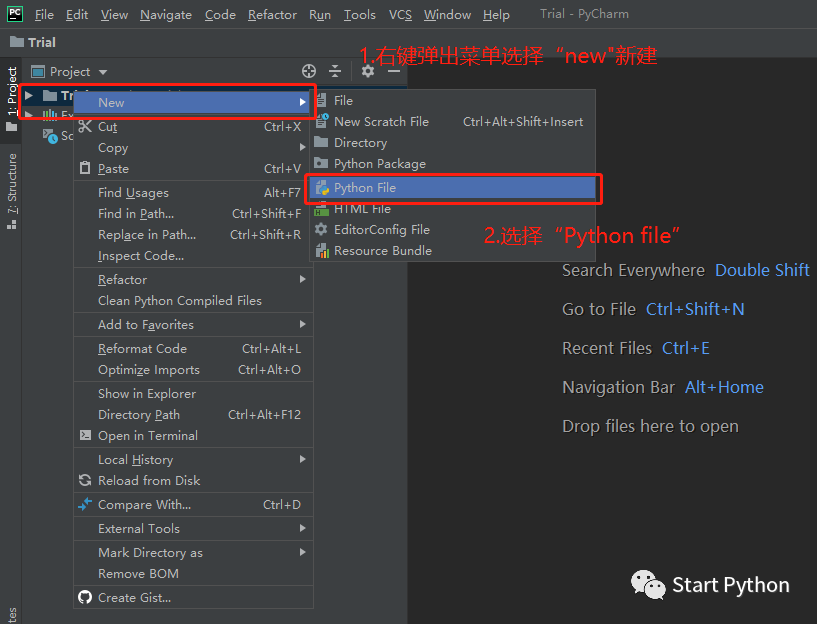Choose Replace in Path menu entry
817x624 pixels.
[193, 234]
